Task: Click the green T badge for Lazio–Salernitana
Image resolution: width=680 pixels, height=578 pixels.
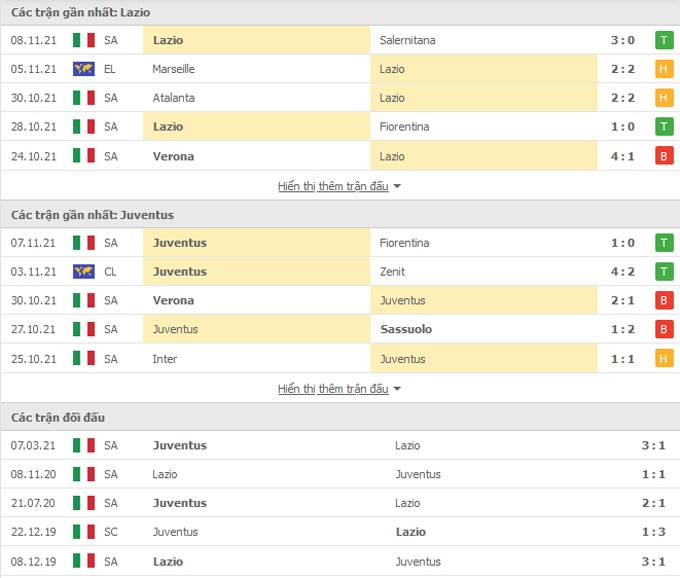Action: point(664,40)
